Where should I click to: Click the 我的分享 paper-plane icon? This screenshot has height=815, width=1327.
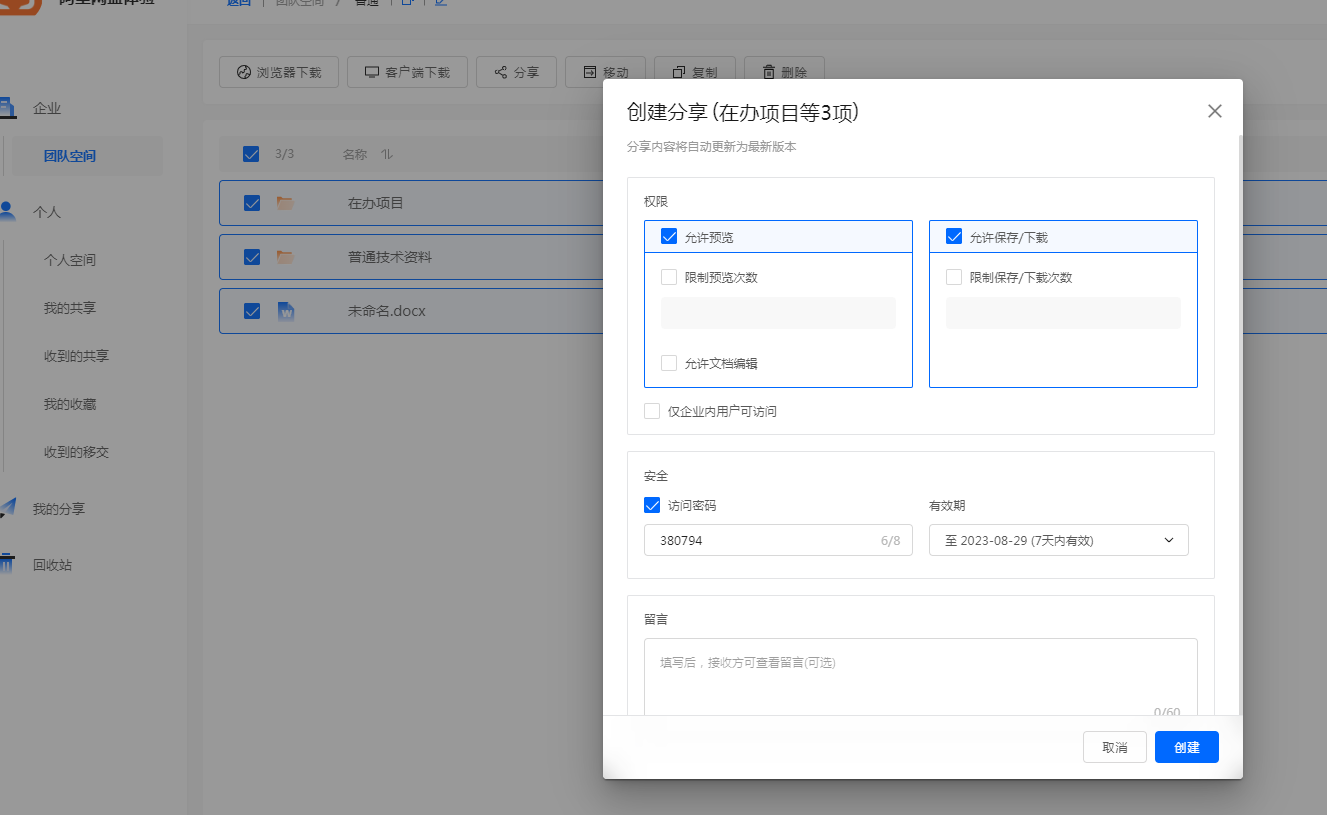(x=8, y=508)
